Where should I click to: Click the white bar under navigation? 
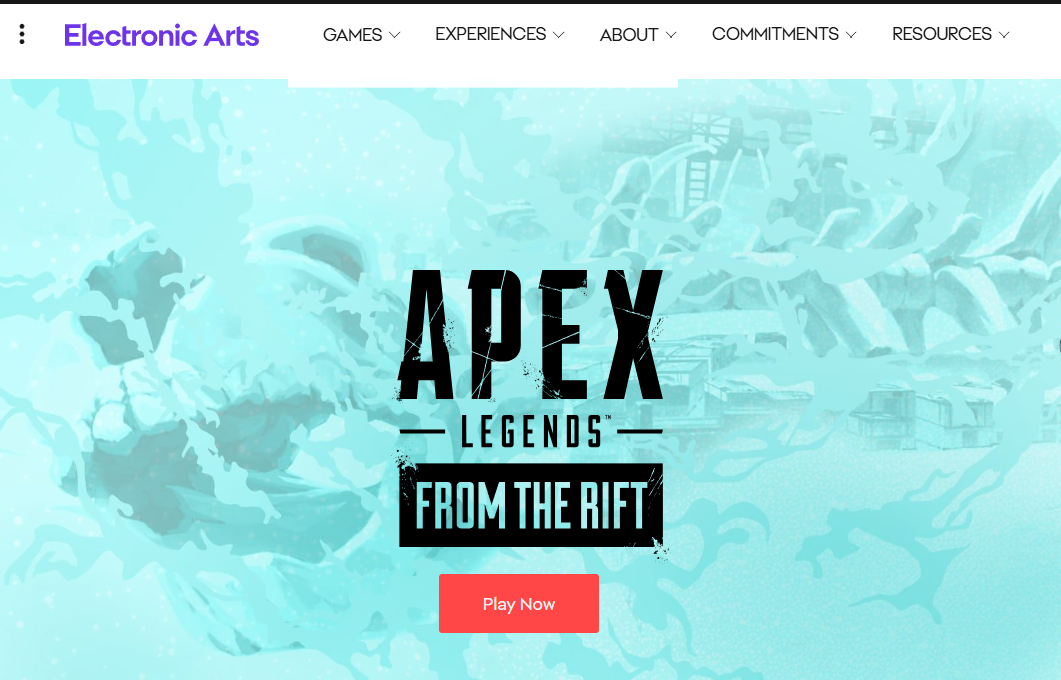483,83
